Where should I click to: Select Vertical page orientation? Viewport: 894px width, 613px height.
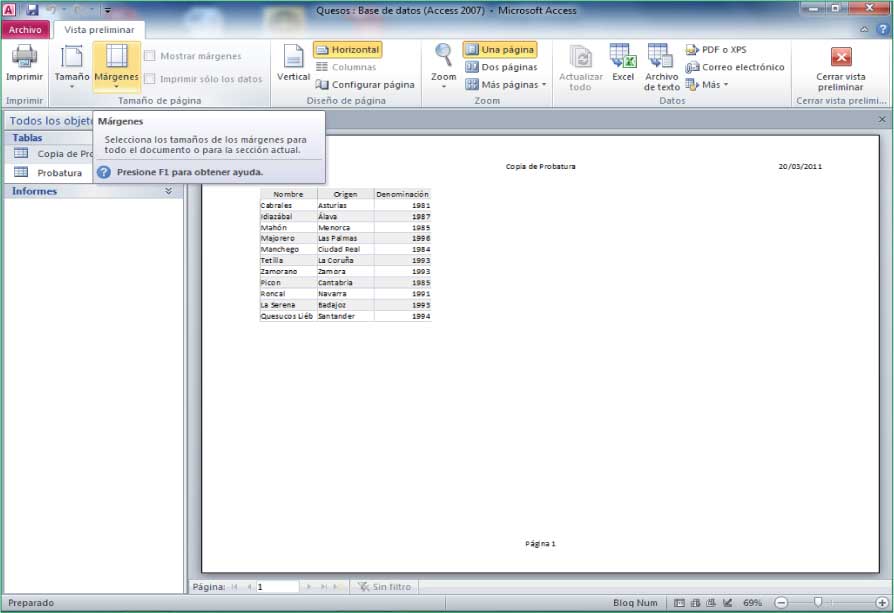coord(293,62)
